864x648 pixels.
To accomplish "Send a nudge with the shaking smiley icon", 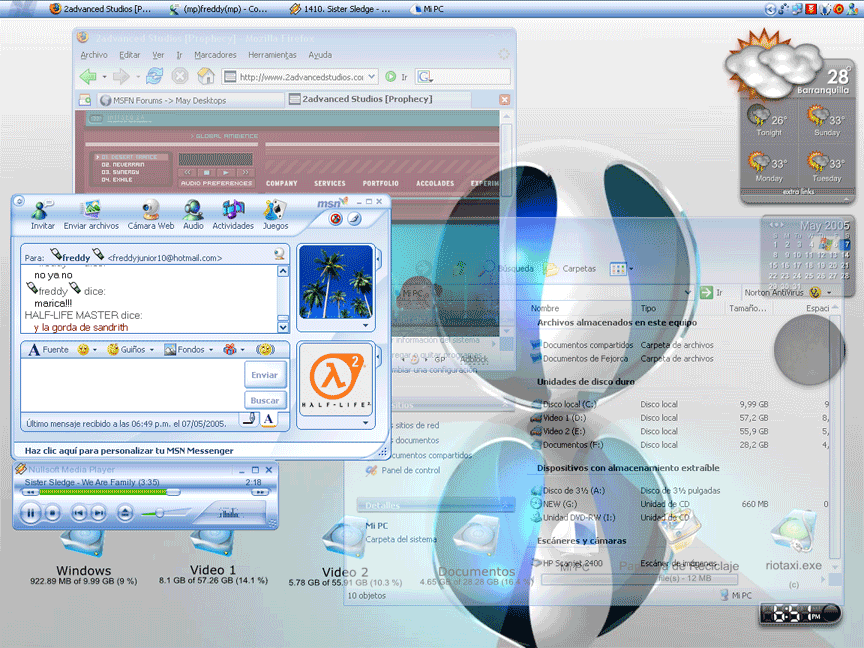I will [x=265, y=349].
